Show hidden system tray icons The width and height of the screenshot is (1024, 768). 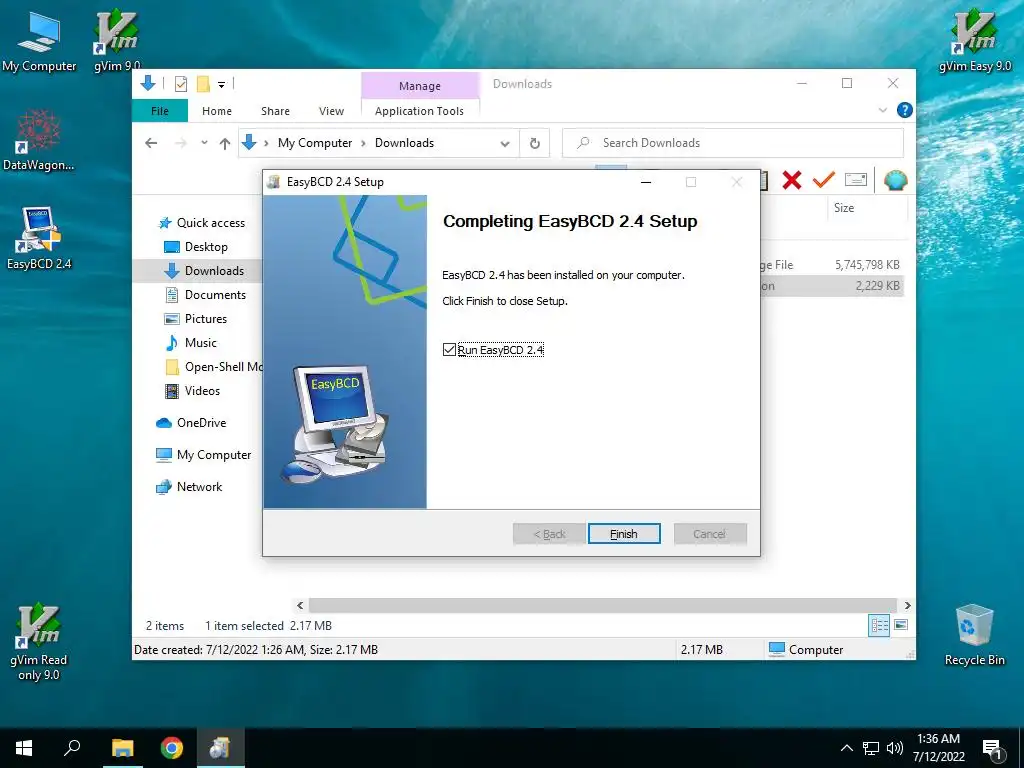tap(846, 748)
